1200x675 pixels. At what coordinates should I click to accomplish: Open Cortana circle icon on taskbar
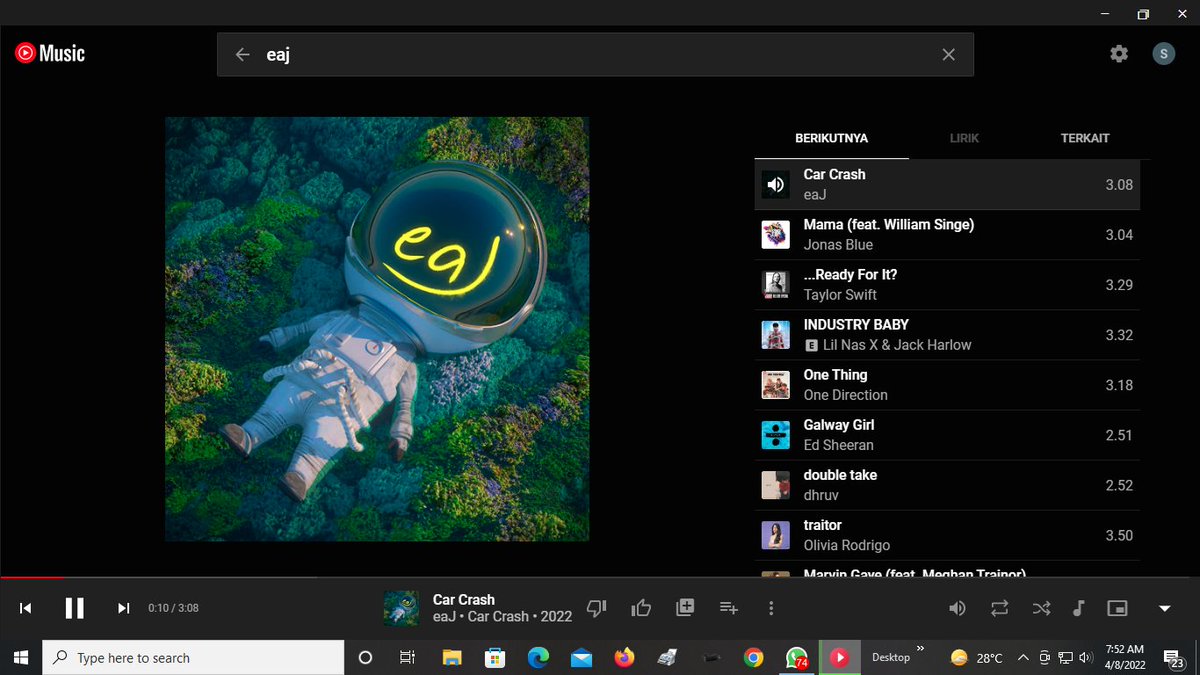[x=365, y=657]
